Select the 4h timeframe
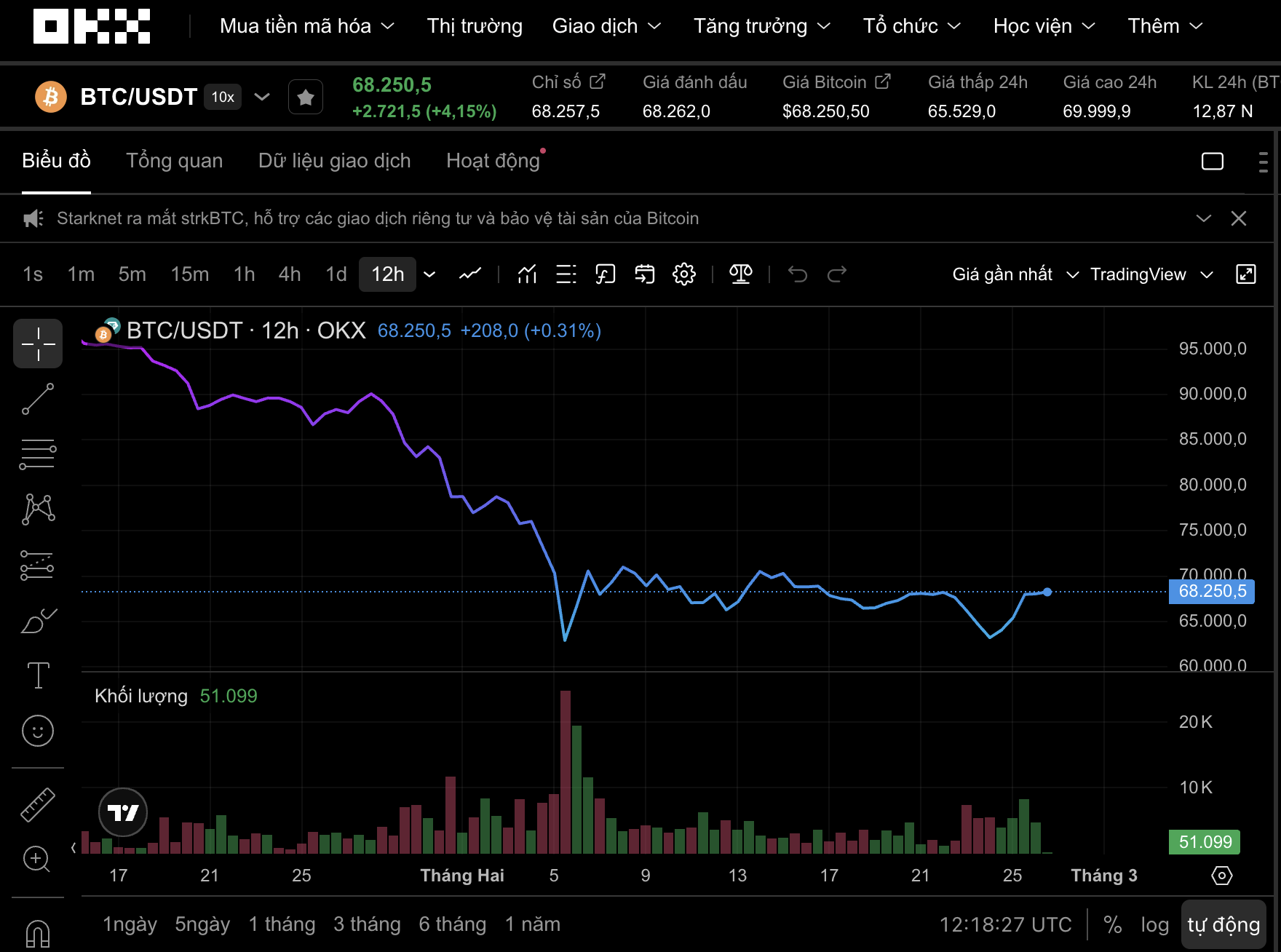1281x952 pixels. 290,274
